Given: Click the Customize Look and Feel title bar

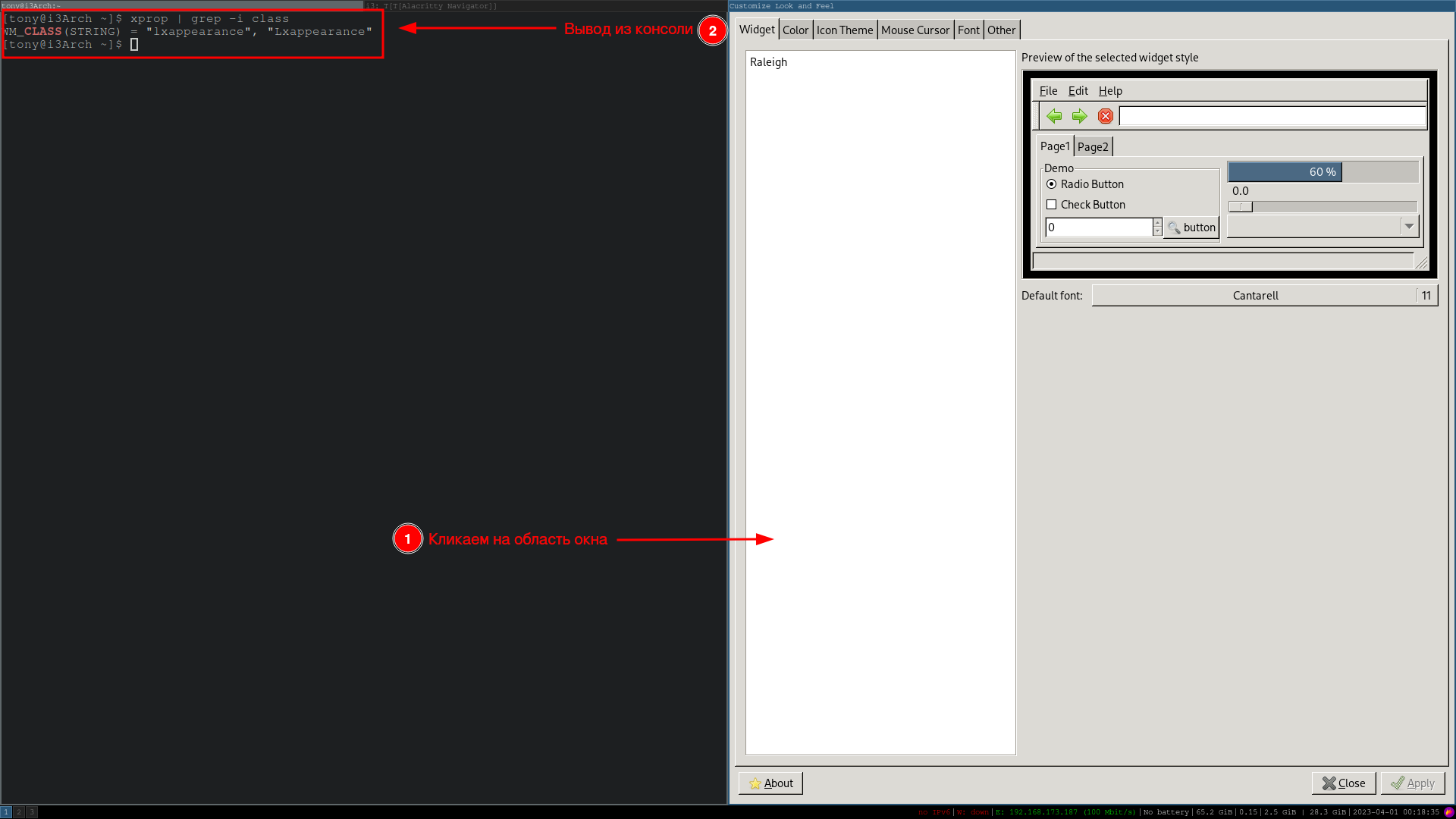Looking at the screenshot, I should [x=1092, y=5].
